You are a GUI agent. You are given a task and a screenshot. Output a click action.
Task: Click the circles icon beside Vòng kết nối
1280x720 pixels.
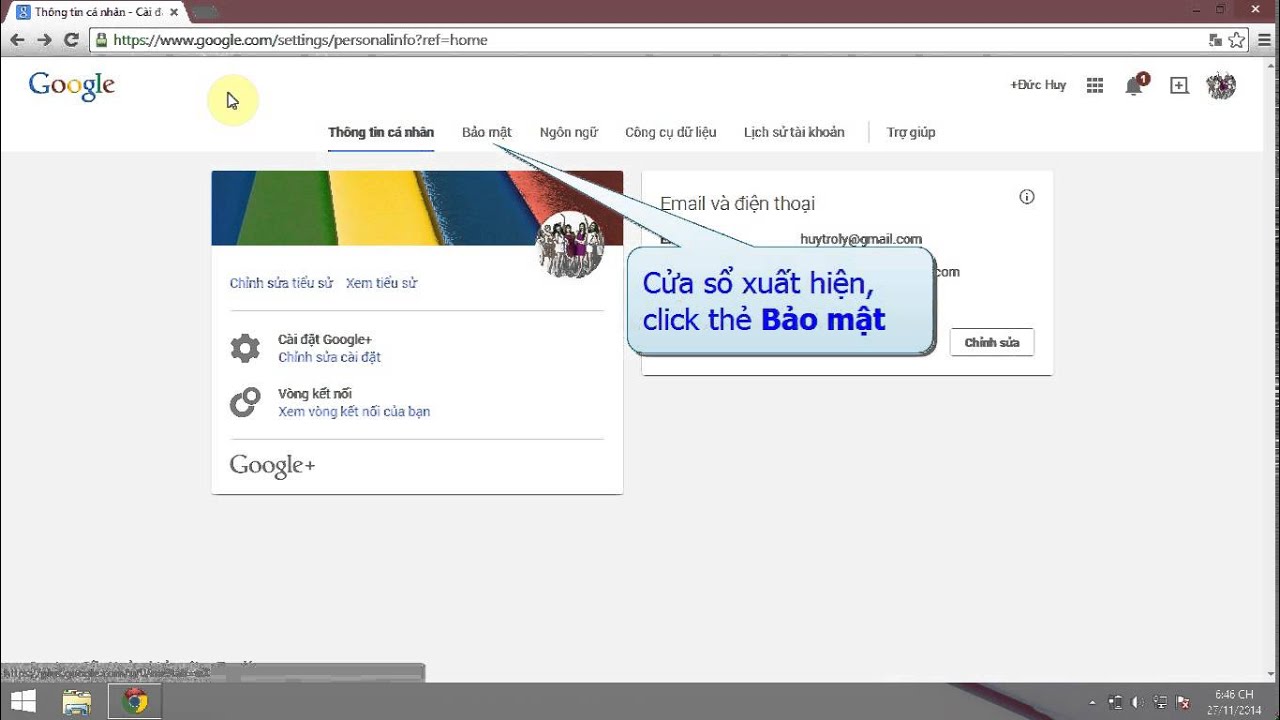(245, 402)
